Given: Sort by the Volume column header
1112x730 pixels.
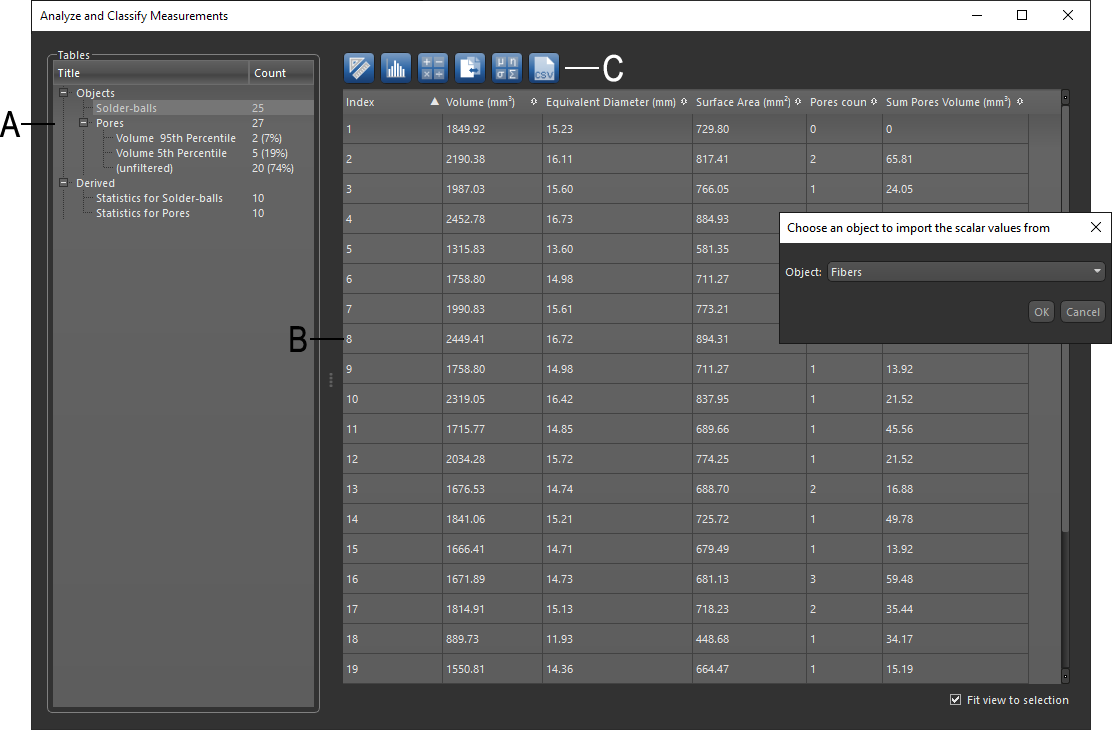Looking at the screenshot, I should point(480,102).
